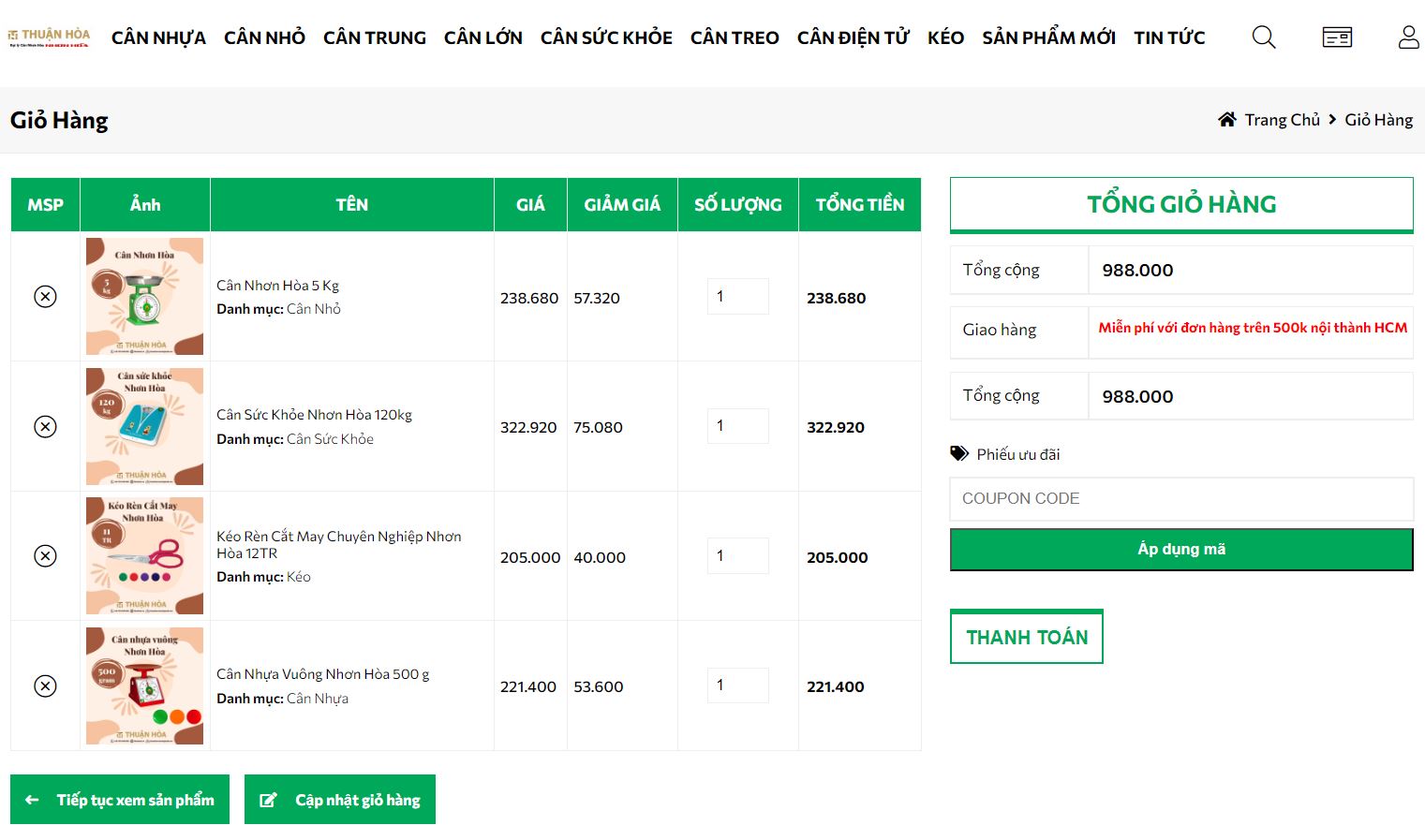Click quantity field for Cân Nhựa Vuông 500 g
The width and height of the screenshot is (1425, 840).
click(x=738, y=685)
